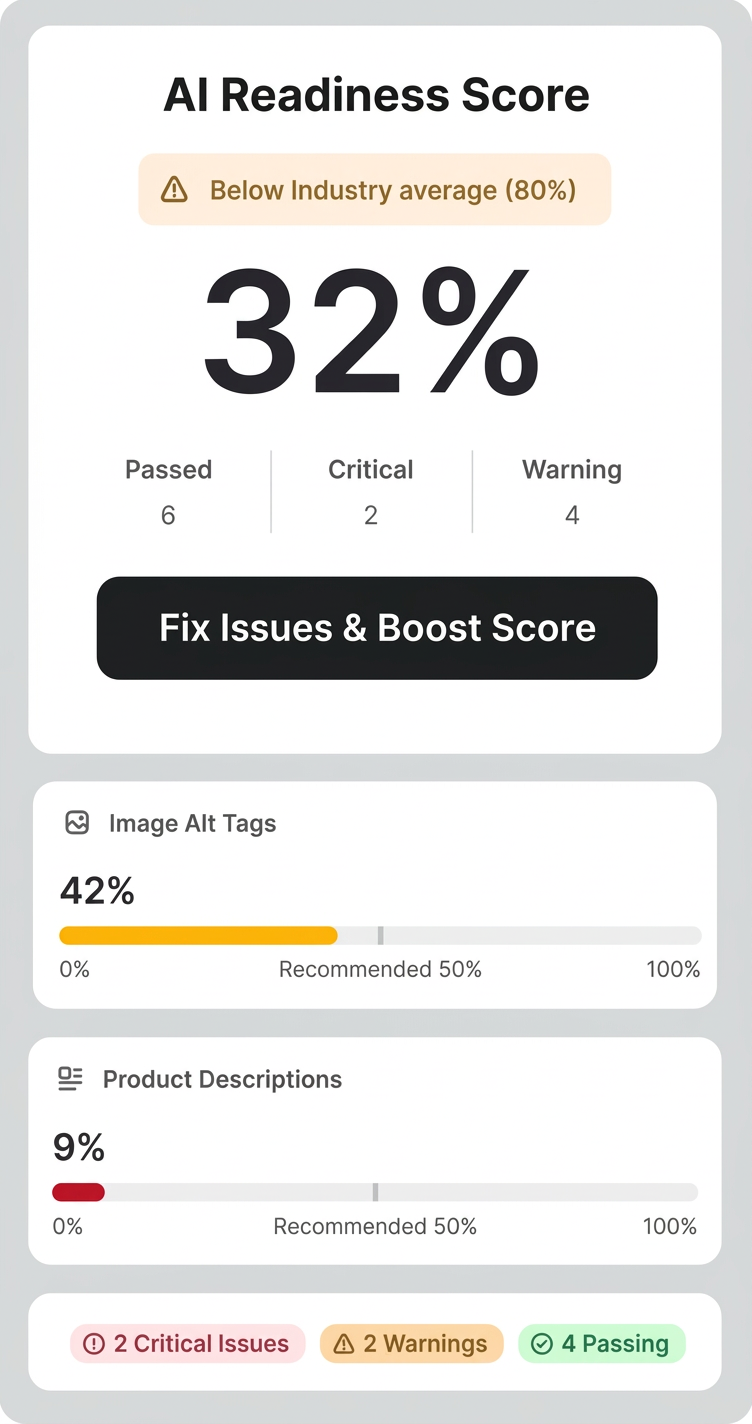Click the Passed count stat
Image resolution: width=752 pixels, height=1424 pixels.
pyautogui.click(x=168, y=492)
